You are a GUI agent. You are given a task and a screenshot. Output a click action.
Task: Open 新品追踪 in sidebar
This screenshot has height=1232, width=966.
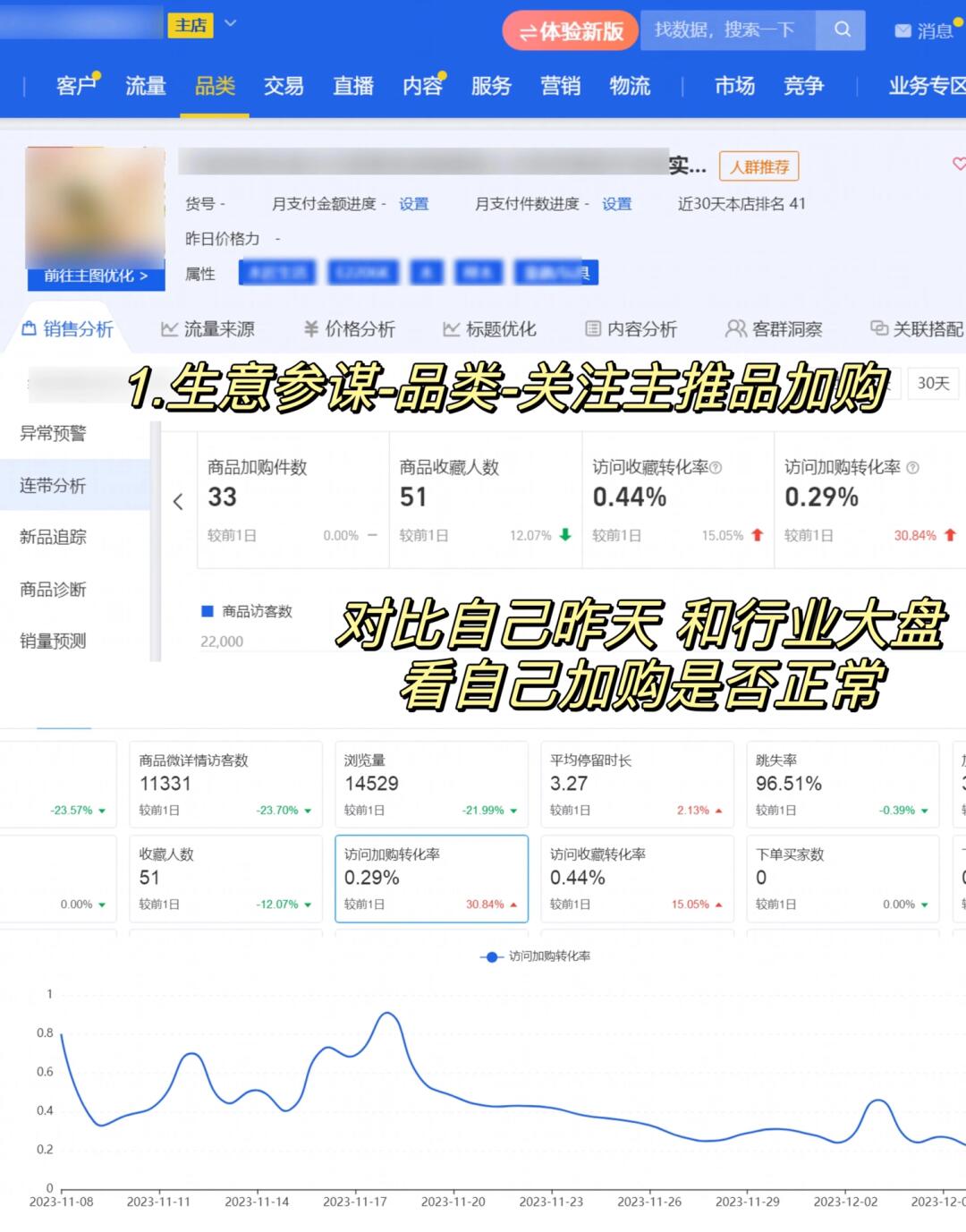pyautogui.click(x=53, y=537)
